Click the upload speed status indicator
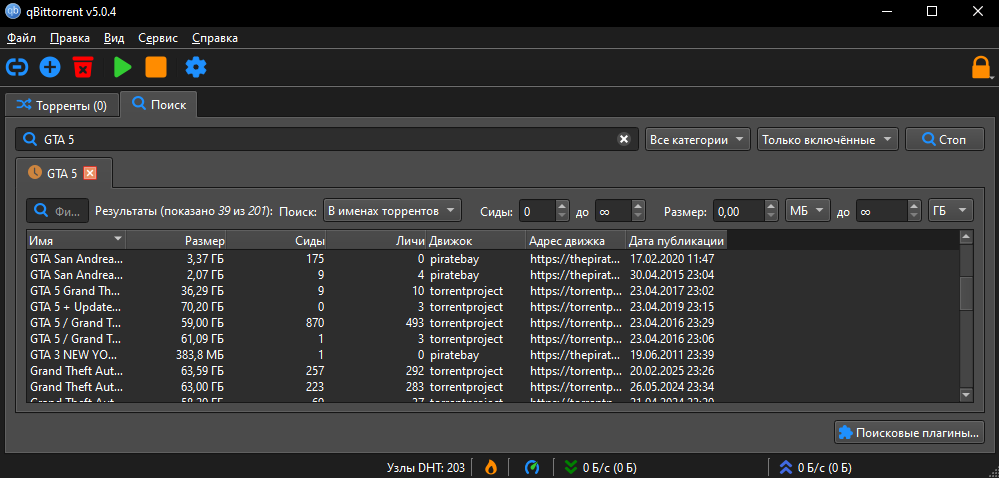The image size is (999, 478). click(x=816, y=467)
